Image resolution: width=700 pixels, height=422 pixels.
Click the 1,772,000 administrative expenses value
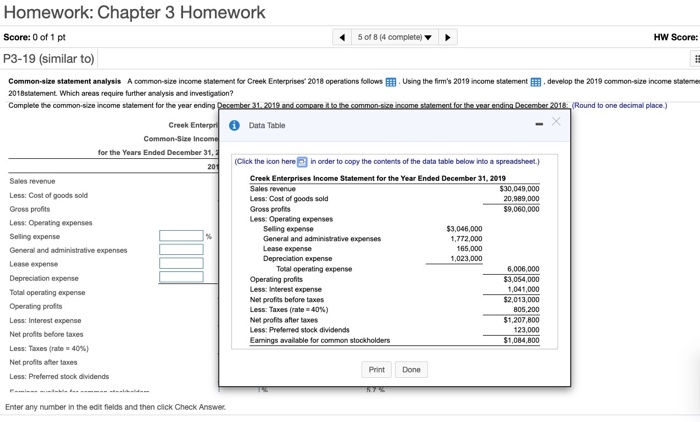tap(466, 239)
